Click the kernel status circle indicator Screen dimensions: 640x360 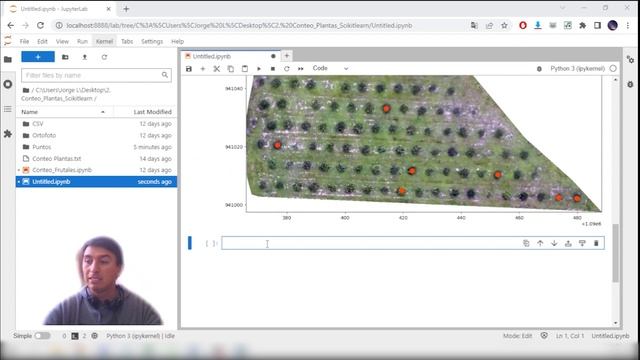[613, 69]
